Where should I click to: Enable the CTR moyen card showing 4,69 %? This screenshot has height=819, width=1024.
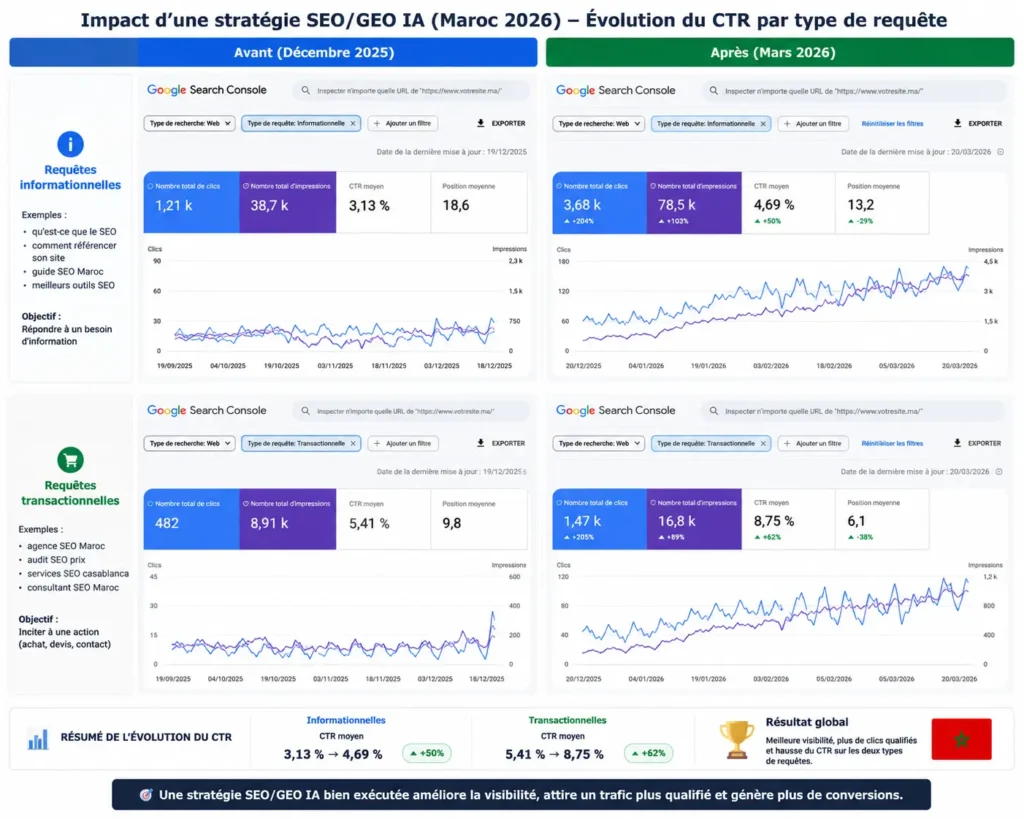pyautogui.click(x=788, y=202)
